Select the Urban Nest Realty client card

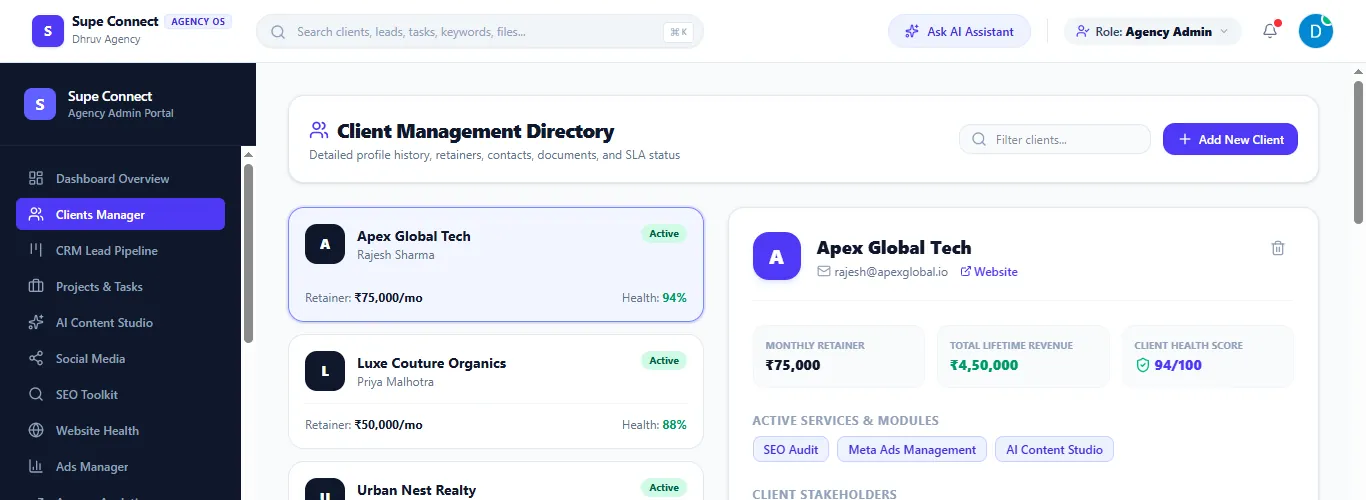click(496, 481)
